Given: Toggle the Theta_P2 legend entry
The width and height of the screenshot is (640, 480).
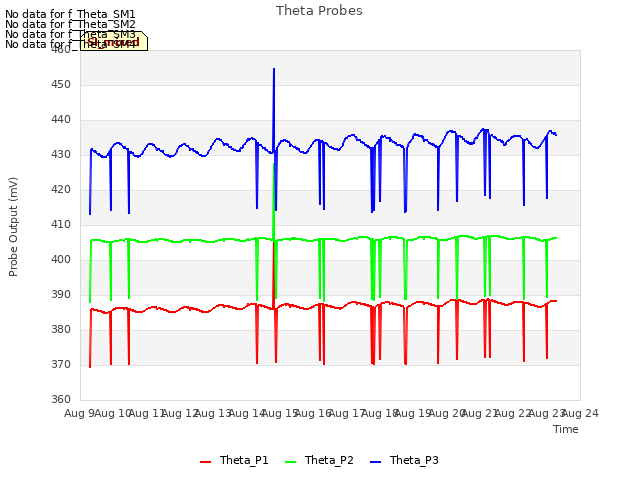Looking at the screenshot, I should click(319, 460).
